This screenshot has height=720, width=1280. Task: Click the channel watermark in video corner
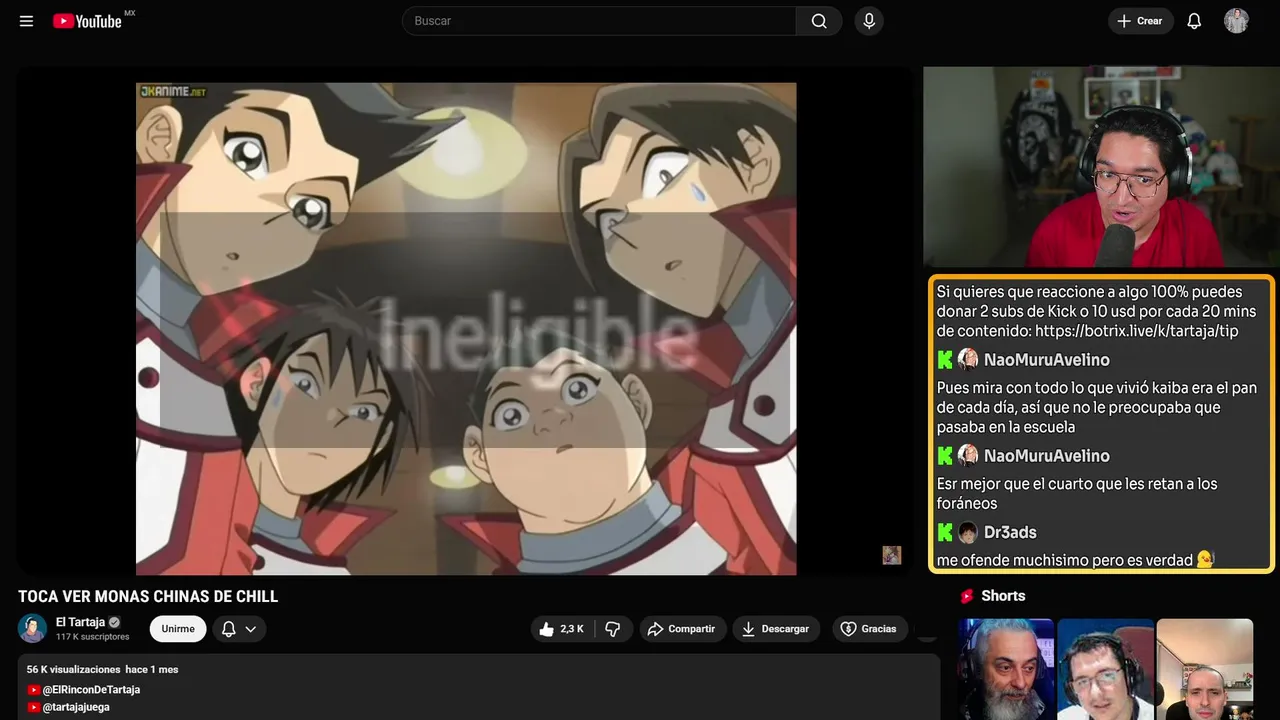coord(892,555)
